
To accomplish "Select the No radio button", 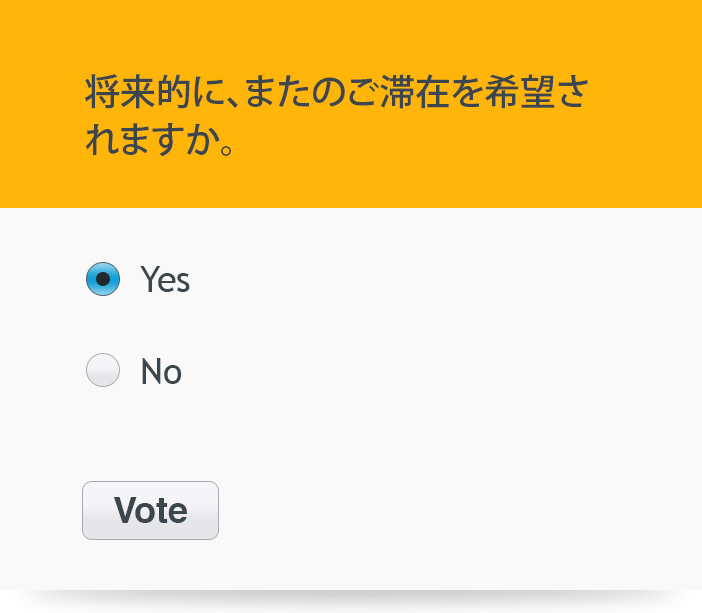I will tap(103, 371).
